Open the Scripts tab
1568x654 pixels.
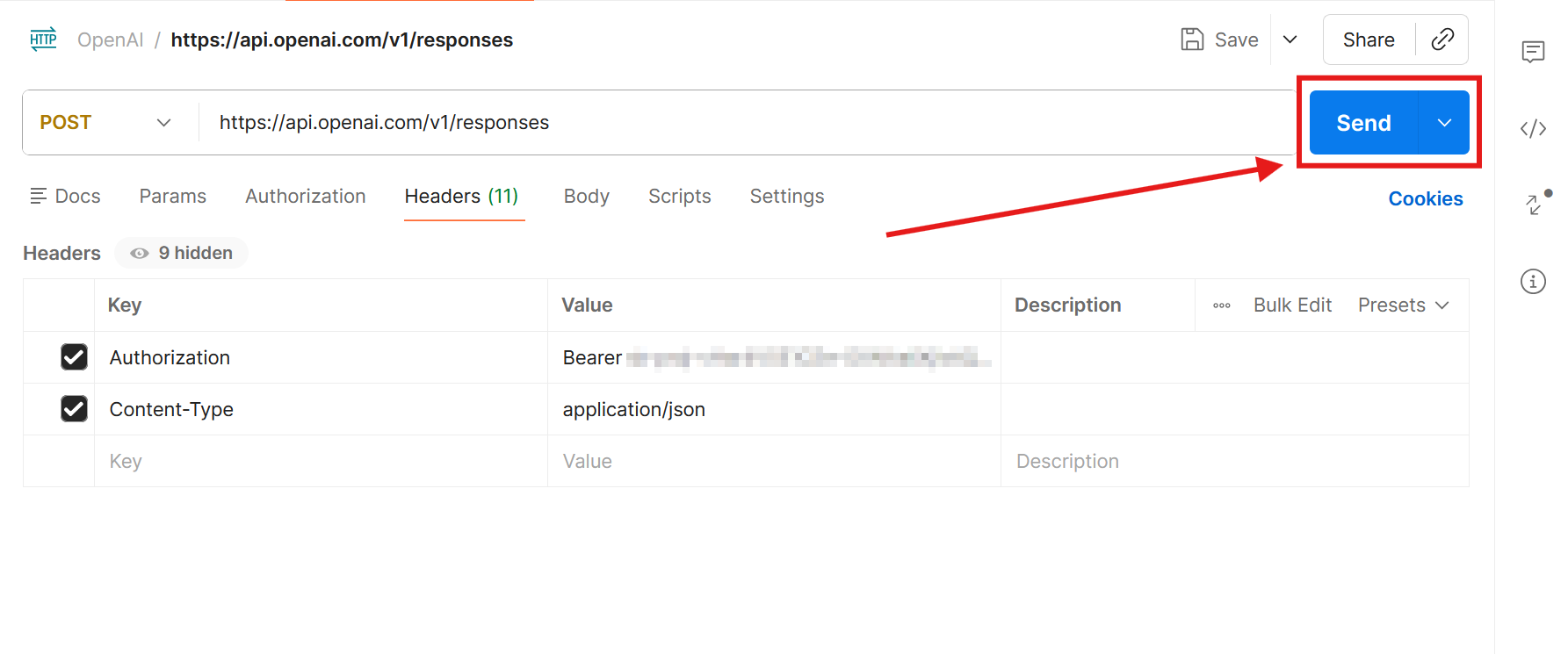pyautogui.click(x=679, y=196)
